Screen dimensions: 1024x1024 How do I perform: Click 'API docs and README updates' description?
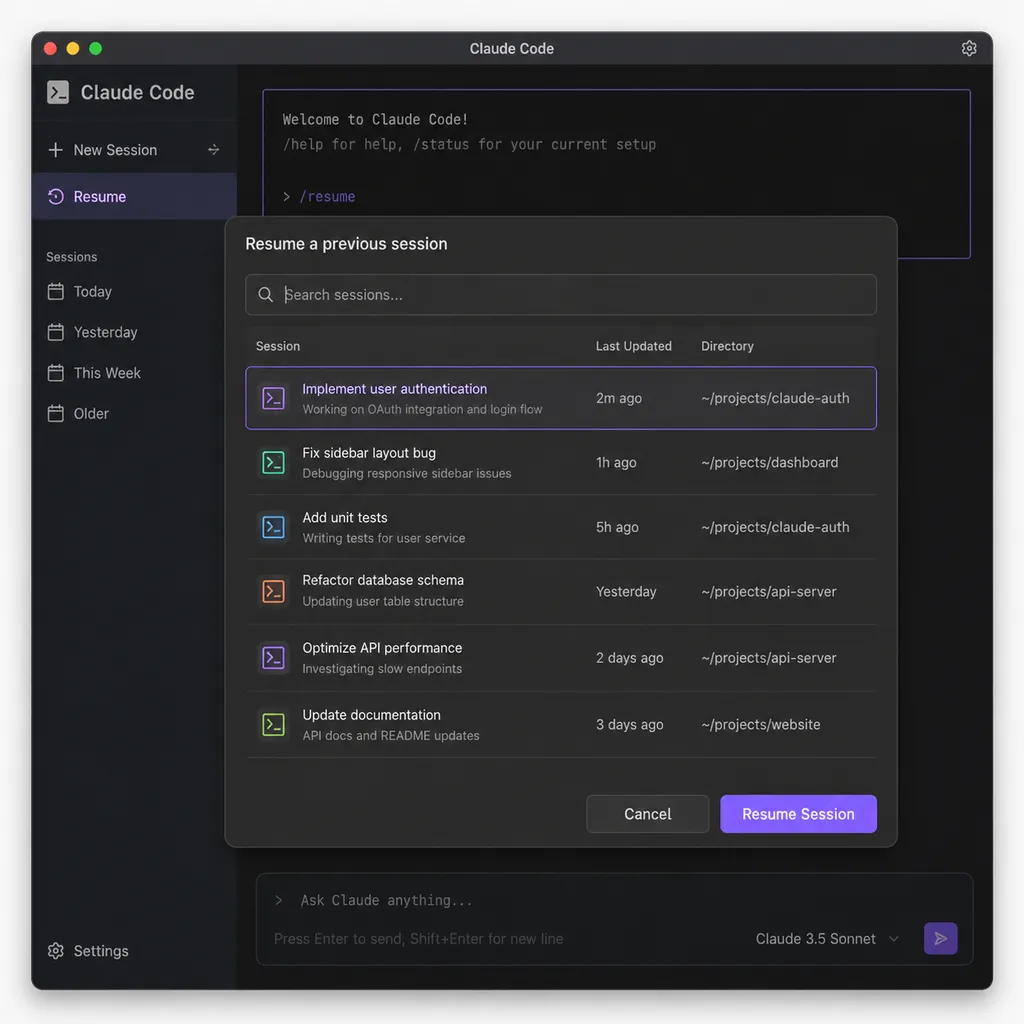tap(391, 735)
